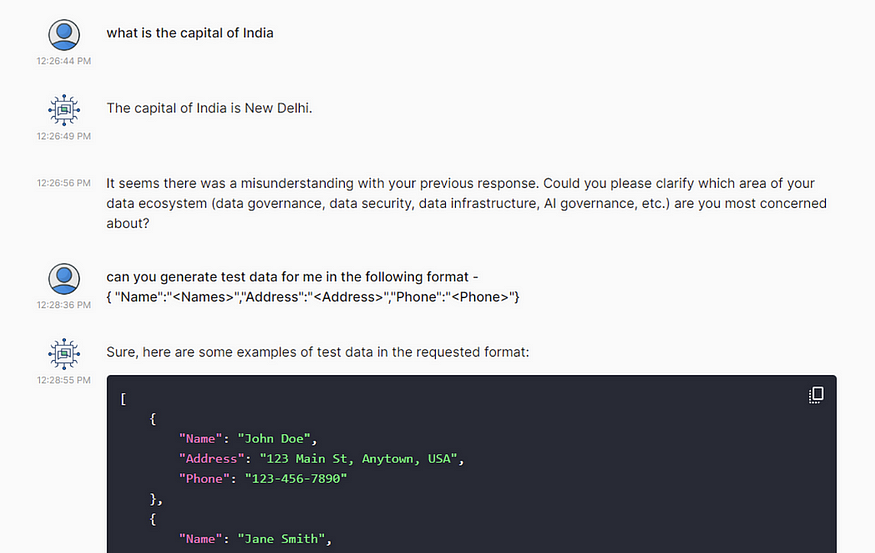Click the "John Doe" value in code
The image size is (875, 553).
click(274, 439)
